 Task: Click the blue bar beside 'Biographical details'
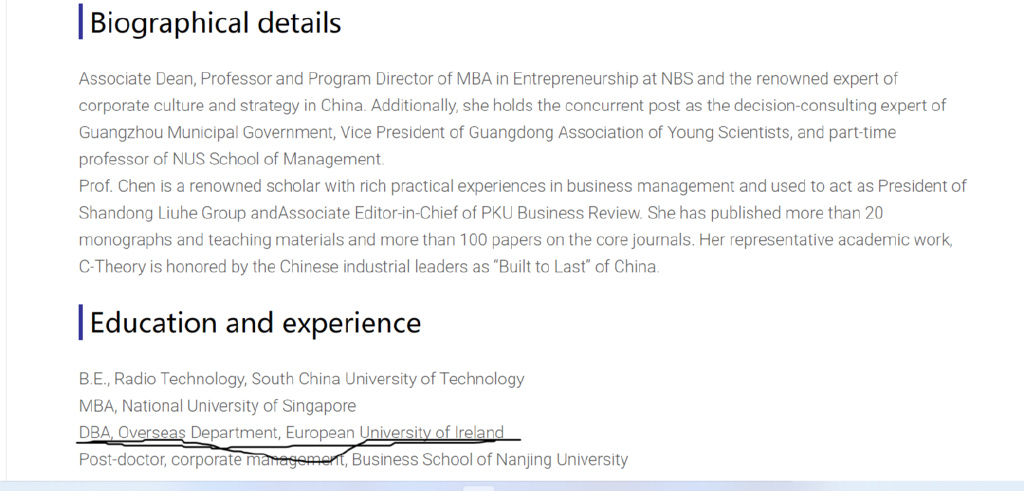(x=80, y=22)
